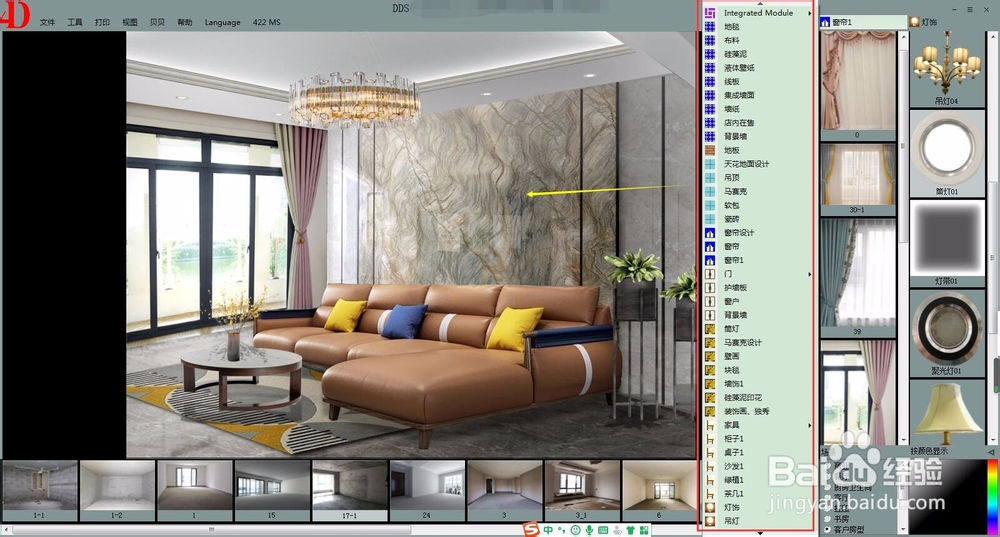Click the 护墙板 door-style icon
The image size is (1000, 537).
point(710,288)
